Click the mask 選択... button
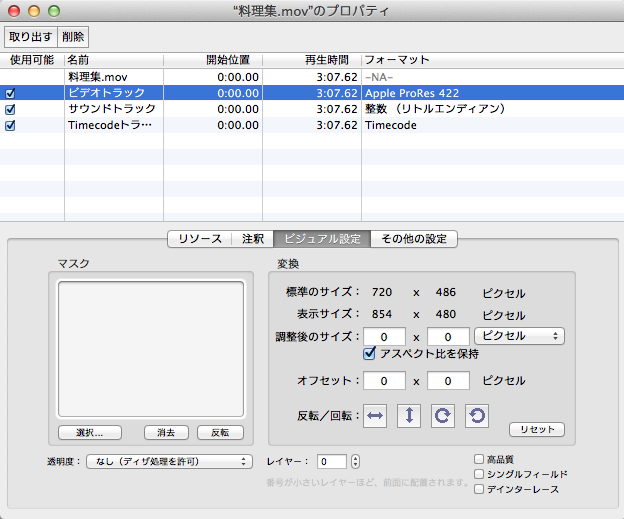This screenshot has height=519, width=624. [x=90, y=433]
